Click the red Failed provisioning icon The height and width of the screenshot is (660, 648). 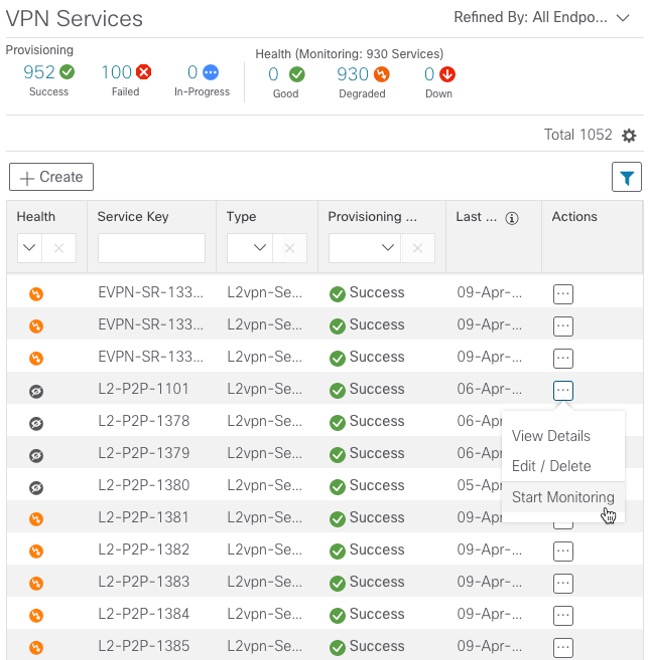click(x=144, y=72)
